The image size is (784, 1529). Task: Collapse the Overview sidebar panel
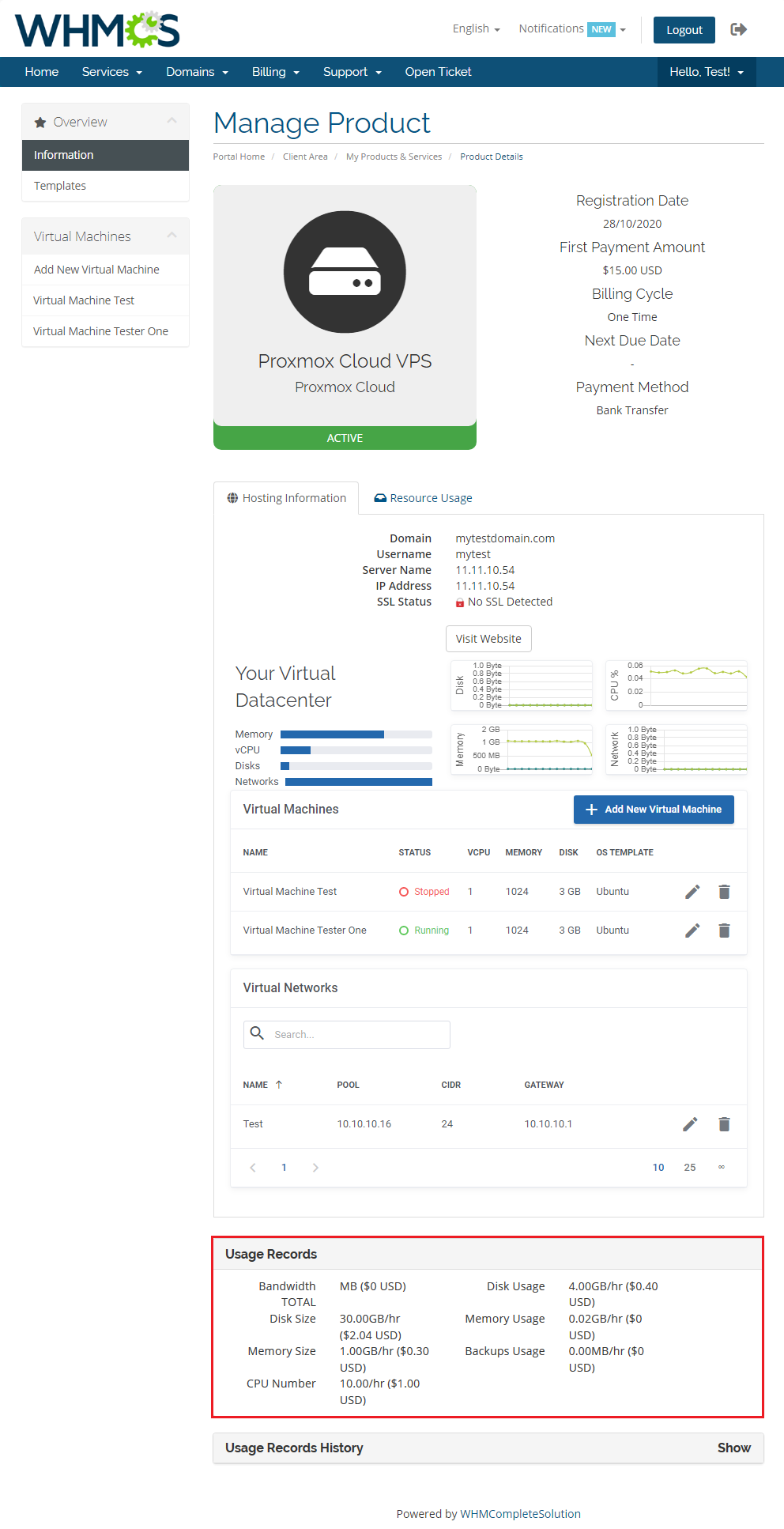(x=171, y=121)
